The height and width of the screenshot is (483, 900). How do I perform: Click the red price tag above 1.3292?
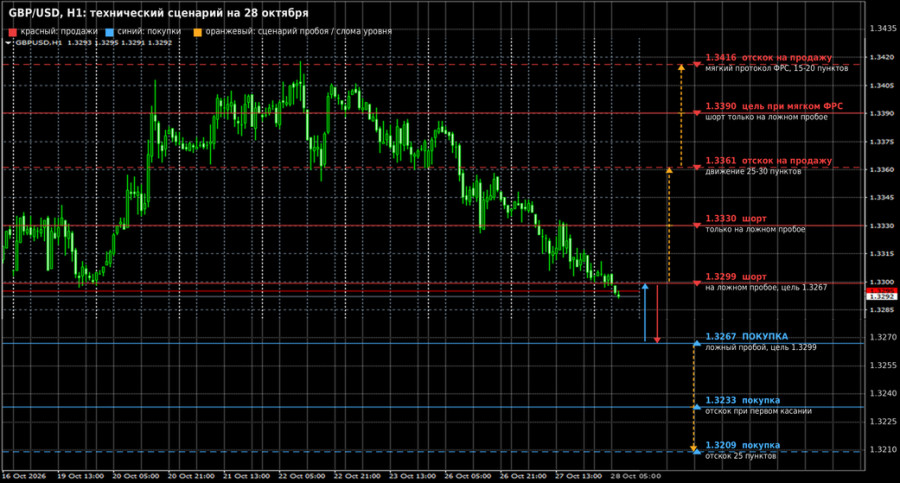(882, 291)
